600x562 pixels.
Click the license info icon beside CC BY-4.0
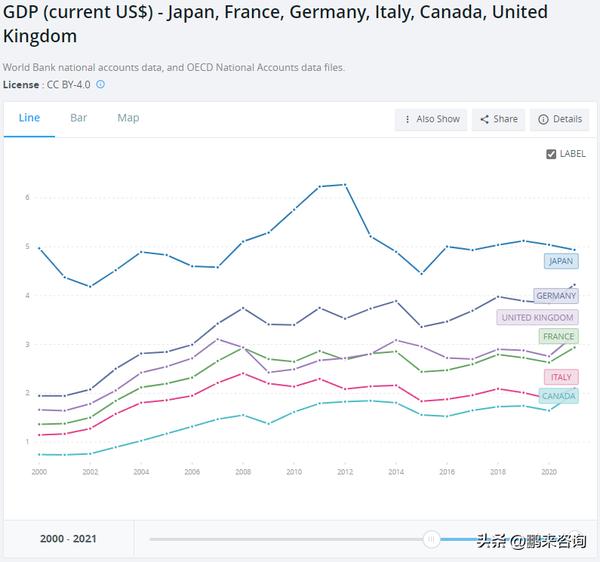(100, 85)
